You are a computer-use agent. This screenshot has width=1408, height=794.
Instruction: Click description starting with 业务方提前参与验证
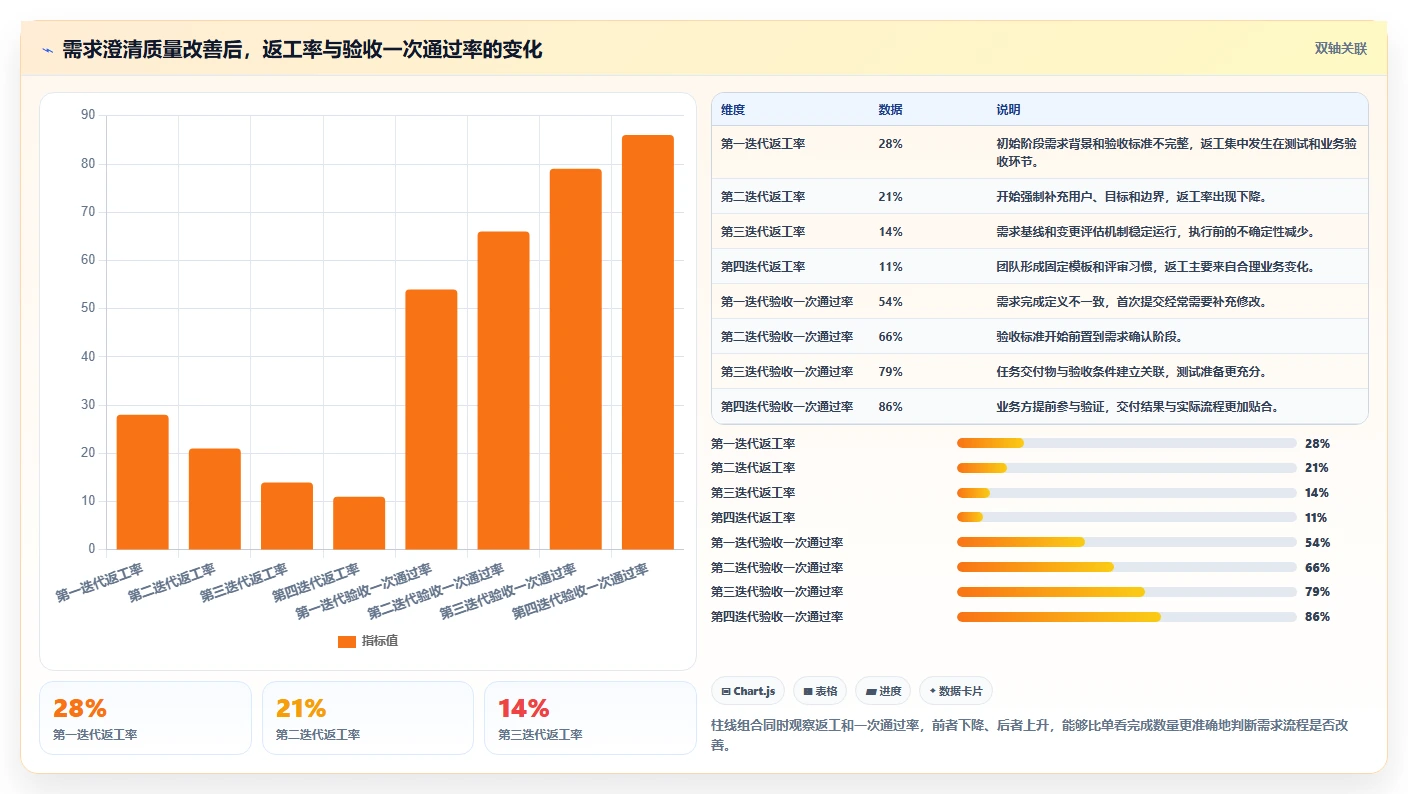(x=1138, y=407)
